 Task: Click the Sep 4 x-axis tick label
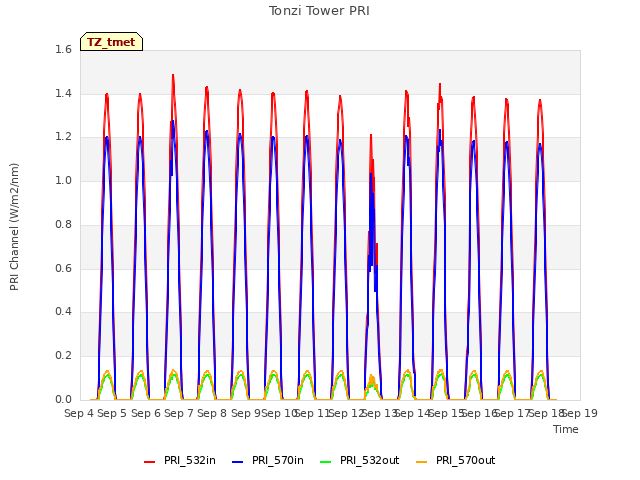click(x=79, y=413)
